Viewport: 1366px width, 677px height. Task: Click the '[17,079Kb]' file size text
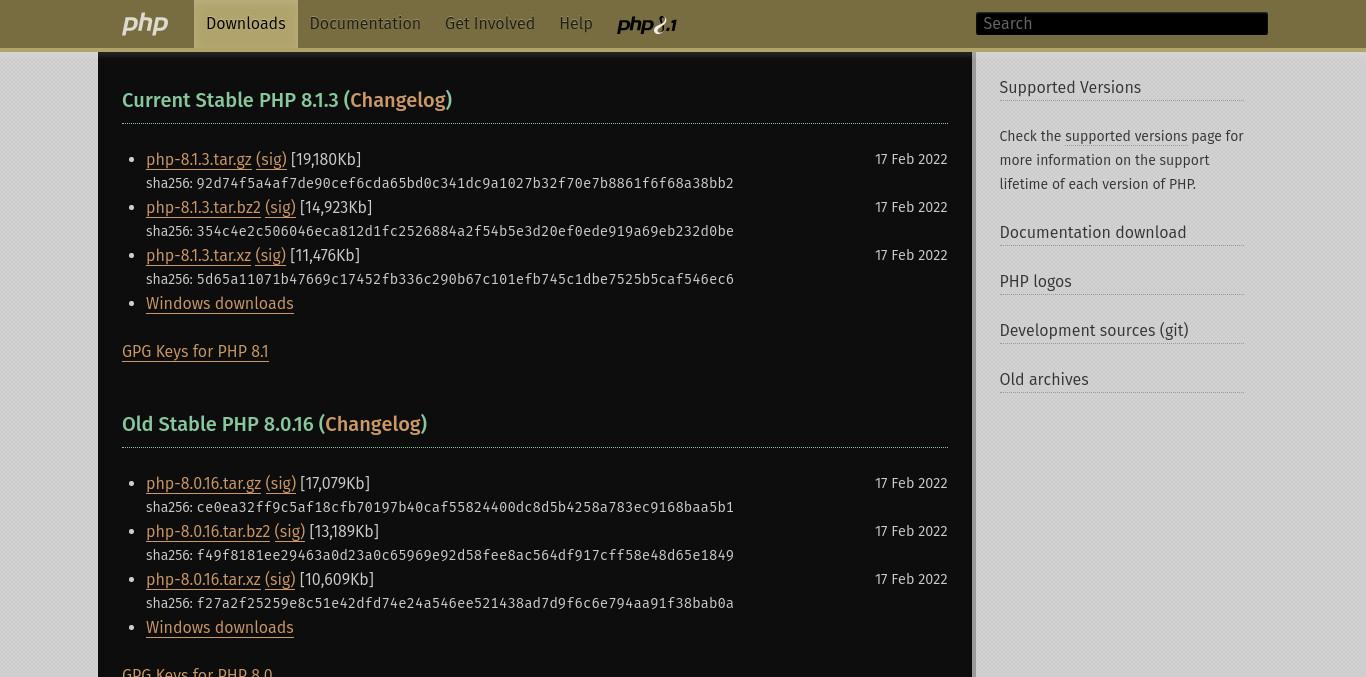click(x=335, y=484)
